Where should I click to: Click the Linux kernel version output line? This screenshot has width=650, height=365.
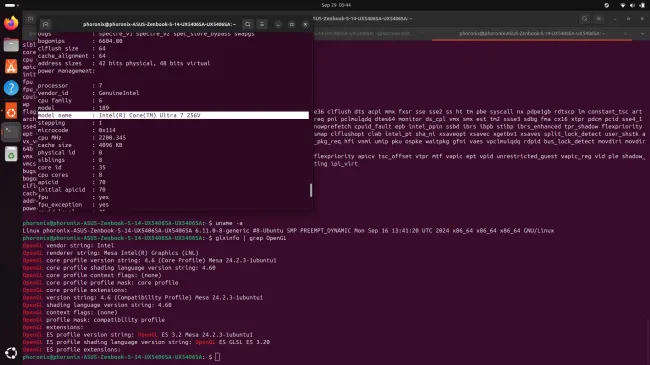pyautogui.click(x=289, y=231)
